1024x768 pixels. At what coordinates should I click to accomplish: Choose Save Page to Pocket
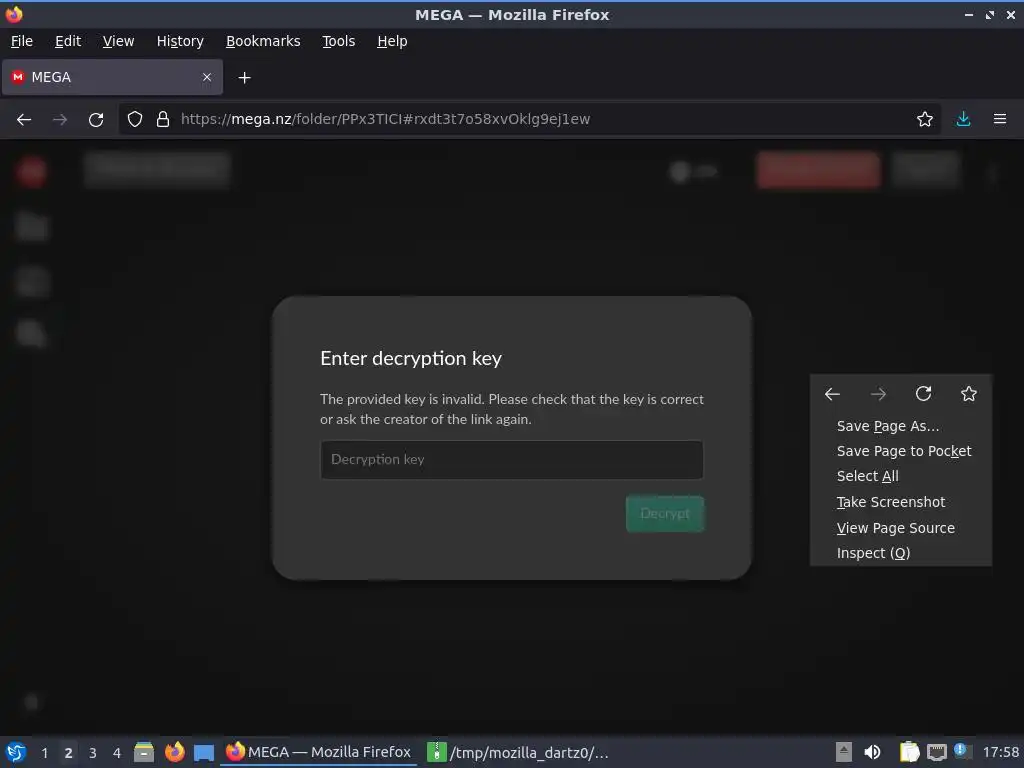[x=901, y=451]
